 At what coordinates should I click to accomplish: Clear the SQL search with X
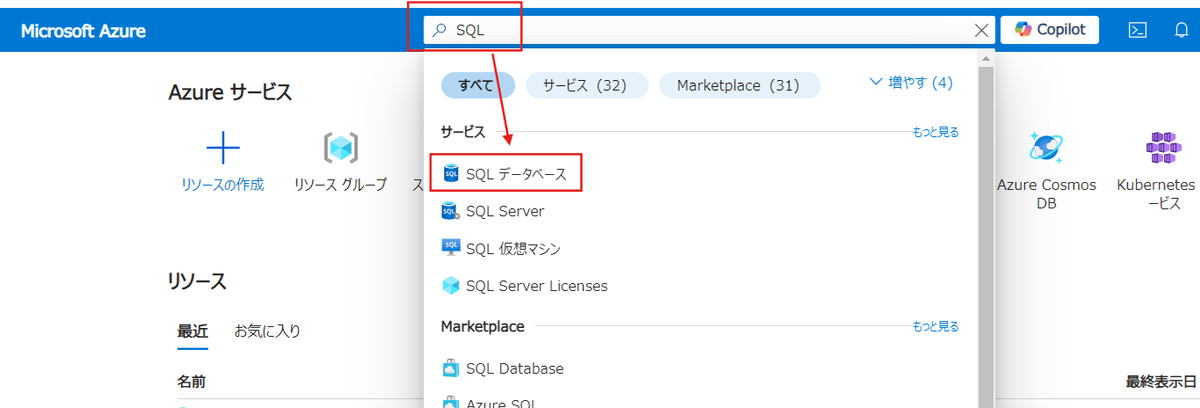coord(982,30)
